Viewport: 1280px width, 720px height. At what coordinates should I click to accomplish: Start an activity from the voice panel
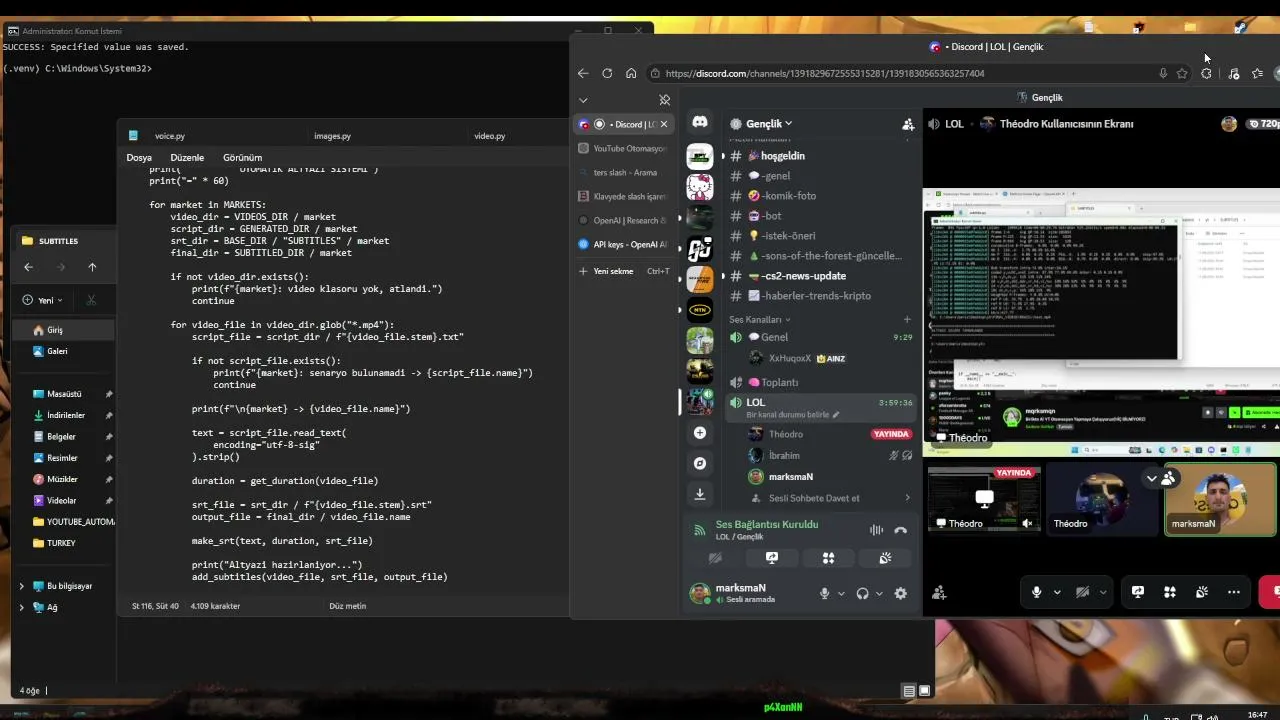(828, 558)
